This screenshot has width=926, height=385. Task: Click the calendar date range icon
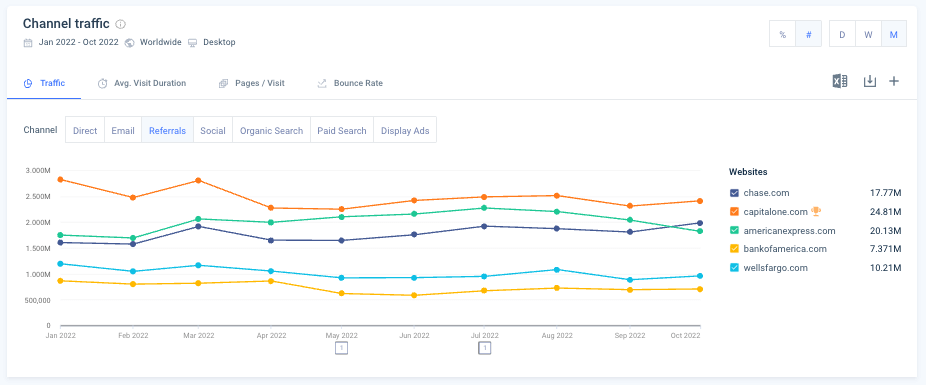28,43
